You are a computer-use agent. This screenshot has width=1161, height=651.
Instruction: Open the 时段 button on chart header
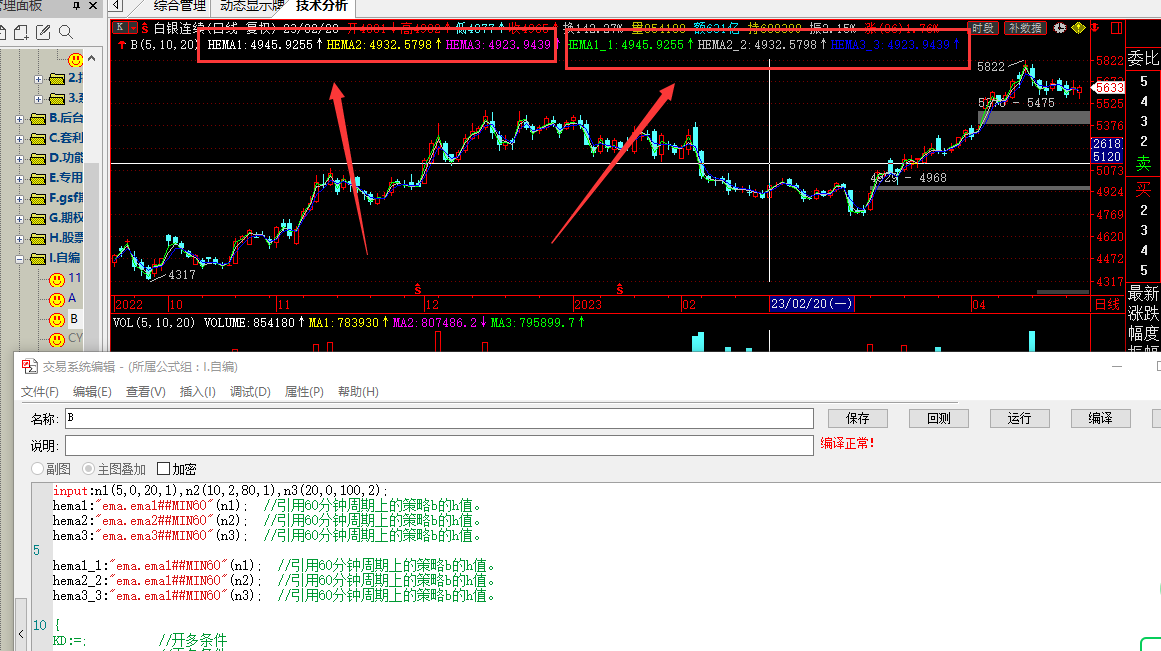point(983,28)
